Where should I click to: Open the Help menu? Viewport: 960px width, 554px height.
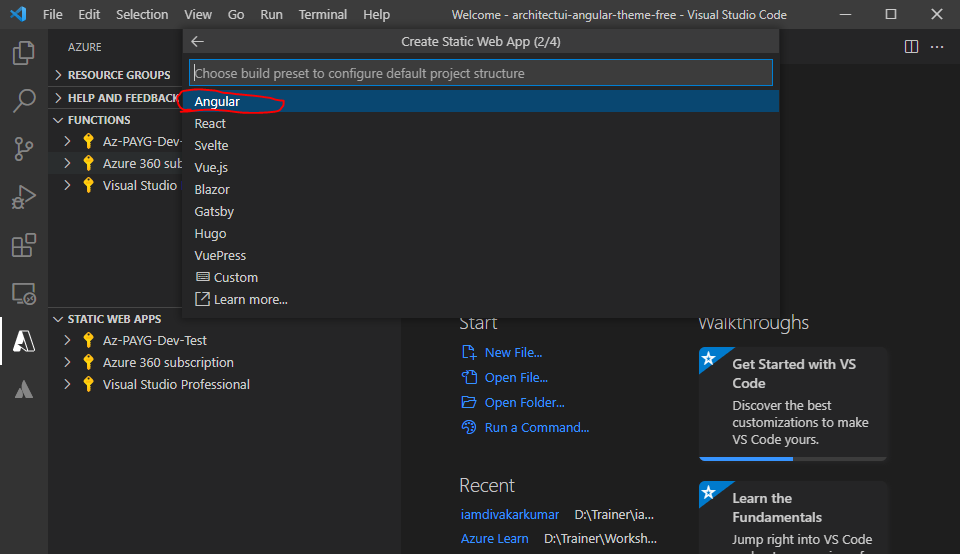point(376,14)
